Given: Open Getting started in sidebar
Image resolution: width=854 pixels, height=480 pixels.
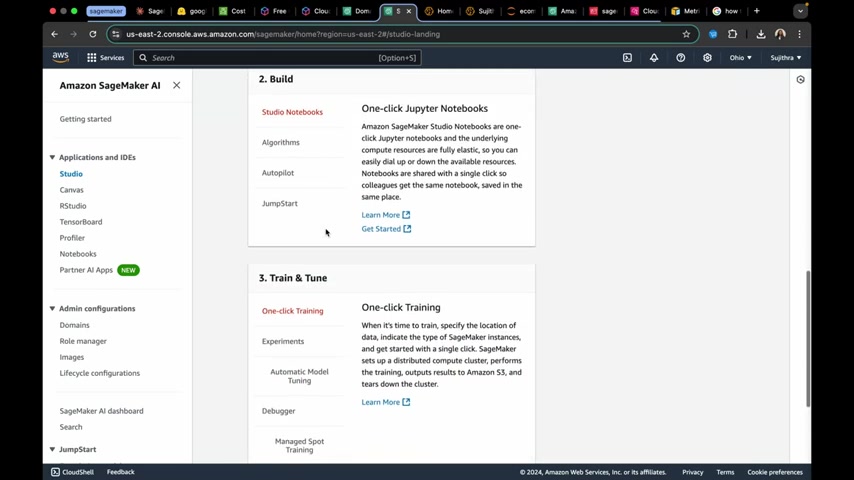Looking at the screenshot, I should (86, 119).
